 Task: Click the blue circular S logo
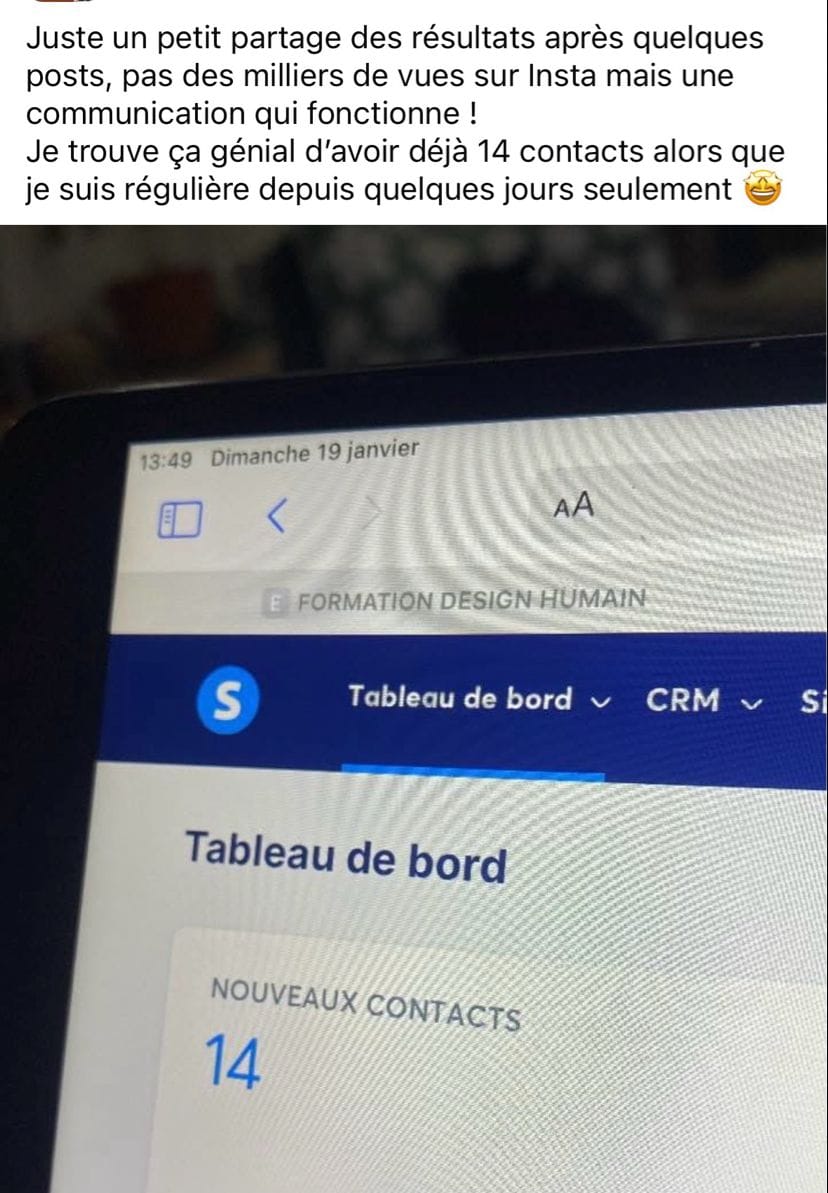228,700
